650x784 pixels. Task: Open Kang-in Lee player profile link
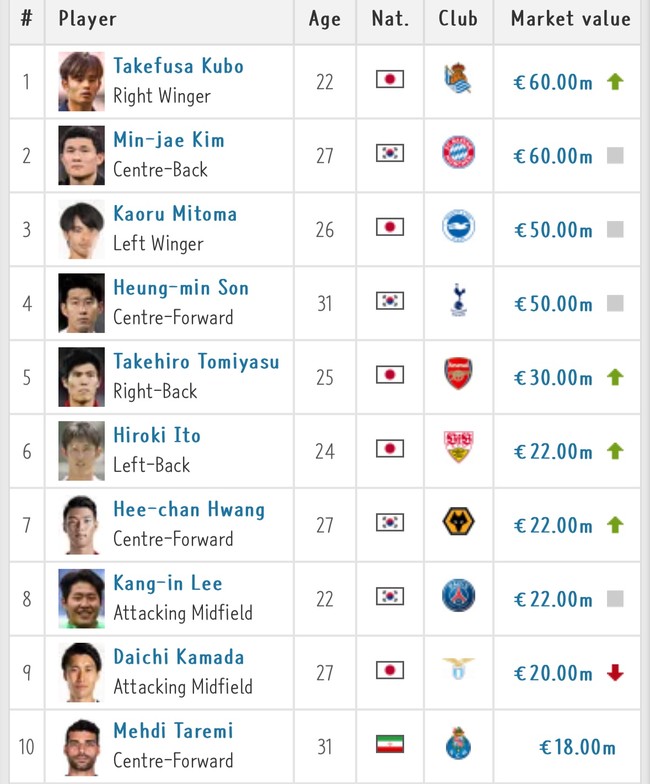coord(167,584)
